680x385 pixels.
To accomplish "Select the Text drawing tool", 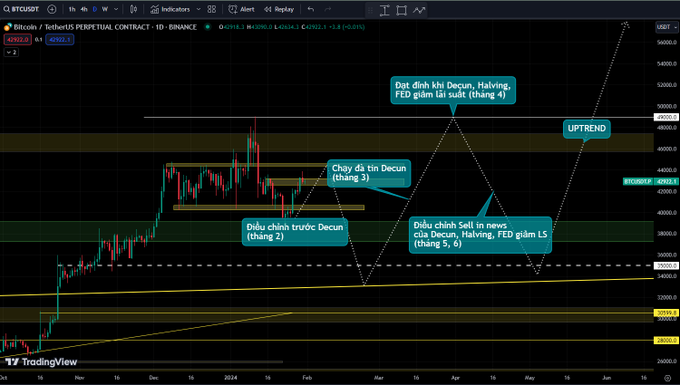I will [385, 10].
